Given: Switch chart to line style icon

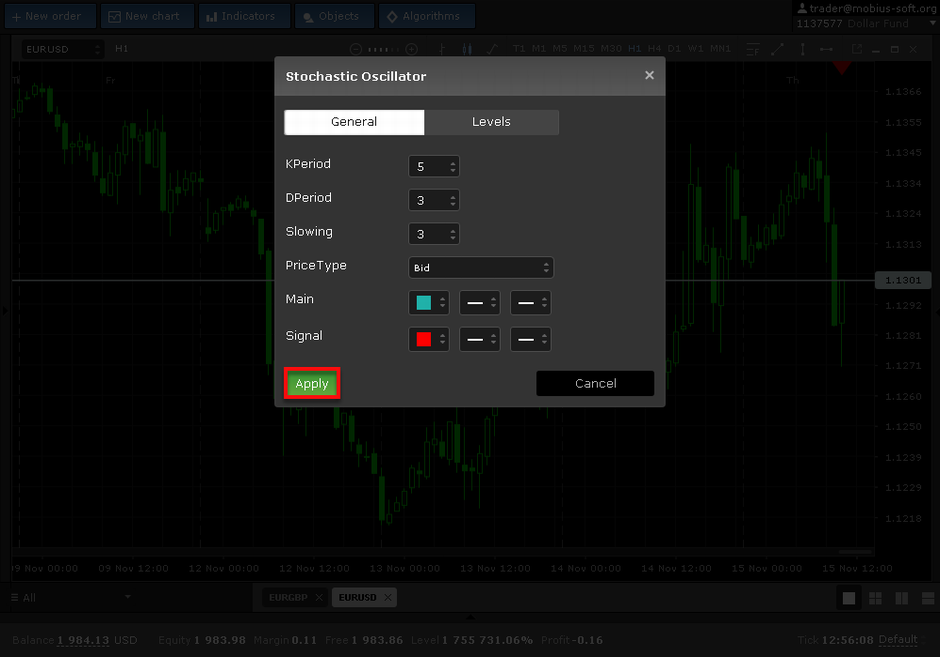Looking at the screenshot, I should coord(492,49).
